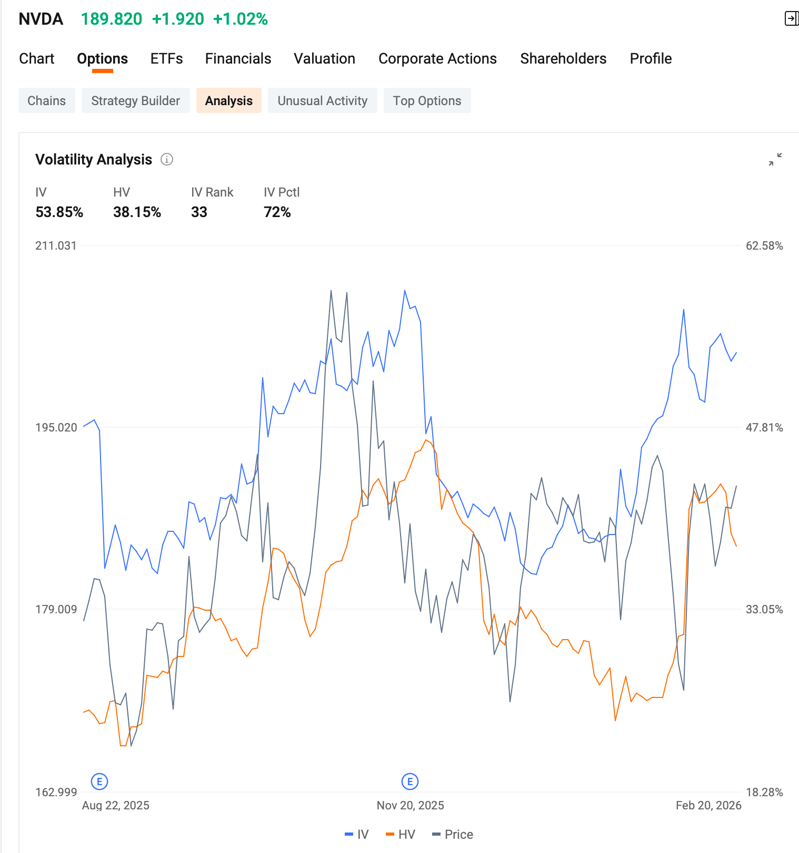Click the August earnings E marker
Image resolution: width=799 pixels, height=853 pixels.
pos(99,782)
